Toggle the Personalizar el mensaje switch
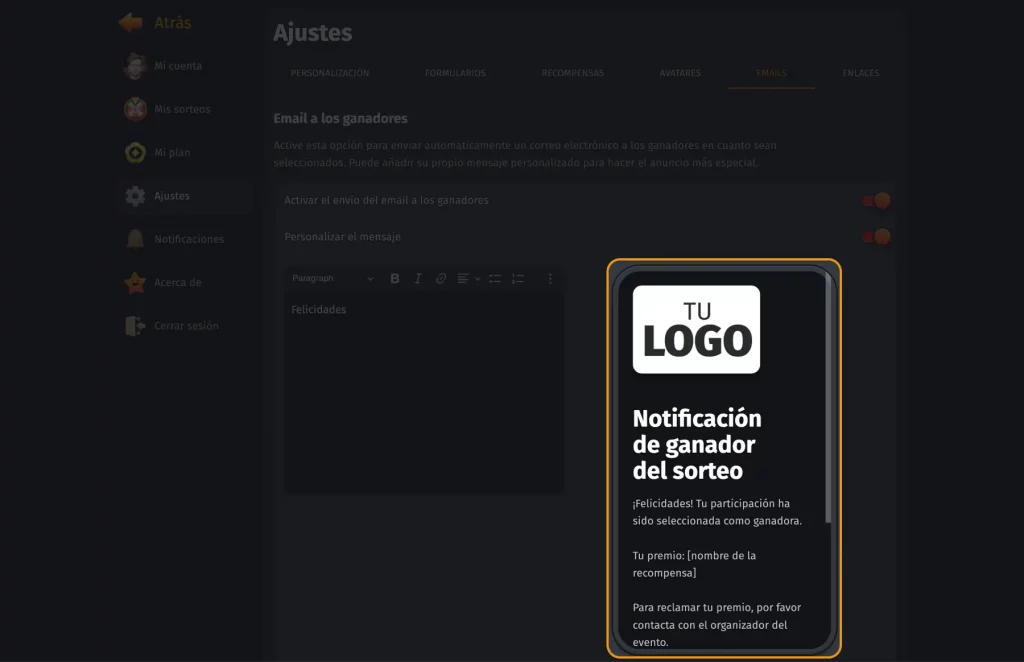 [877, 237]
